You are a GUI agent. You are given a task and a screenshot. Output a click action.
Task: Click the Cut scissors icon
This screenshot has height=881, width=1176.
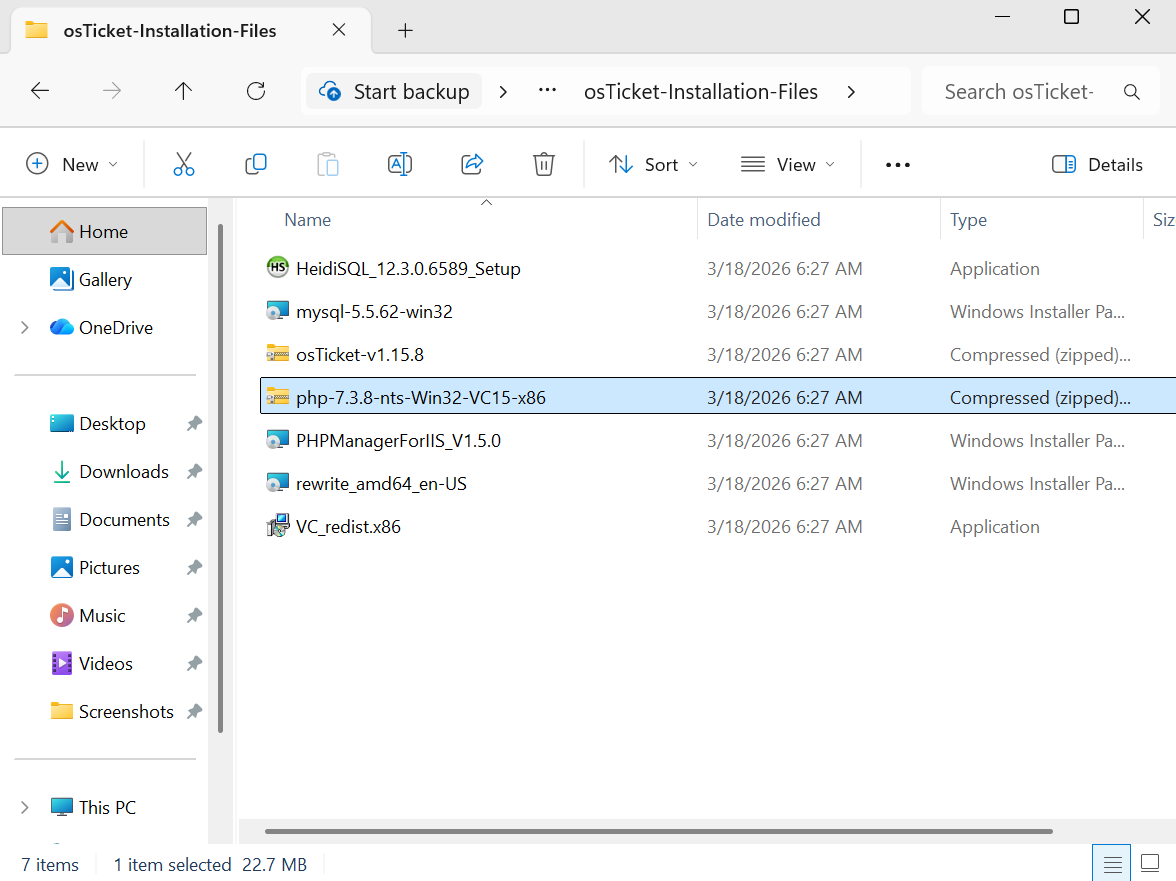pyautogui.click(x=184, y=164)
